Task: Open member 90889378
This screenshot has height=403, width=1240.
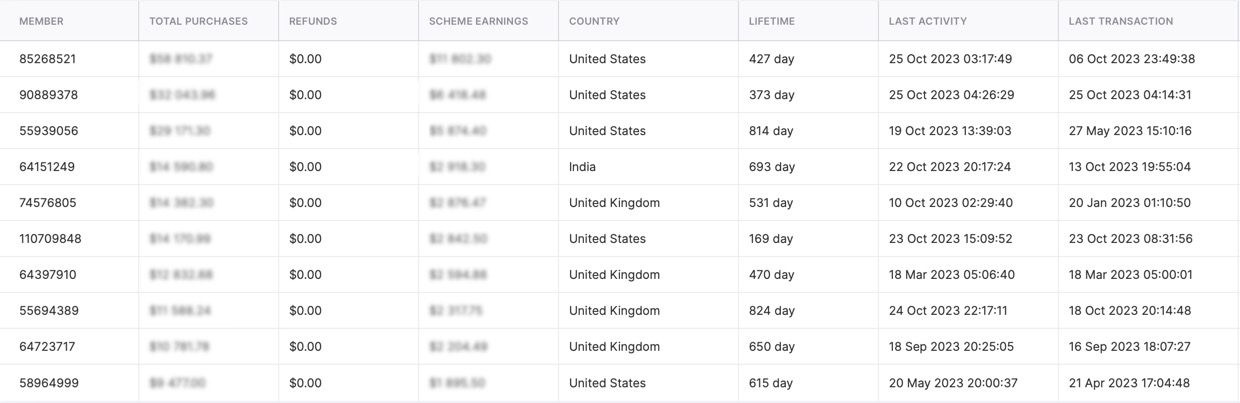Action: point(48,95)
